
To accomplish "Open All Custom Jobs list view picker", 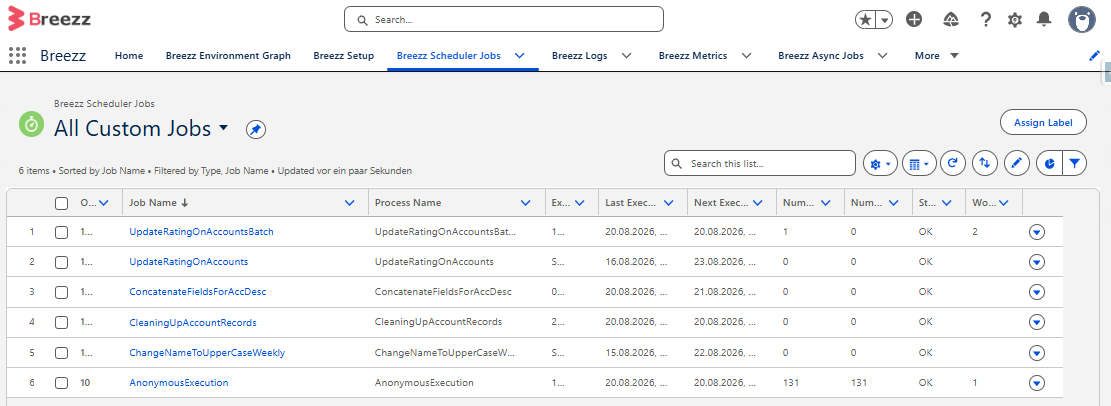I will 224,128.
